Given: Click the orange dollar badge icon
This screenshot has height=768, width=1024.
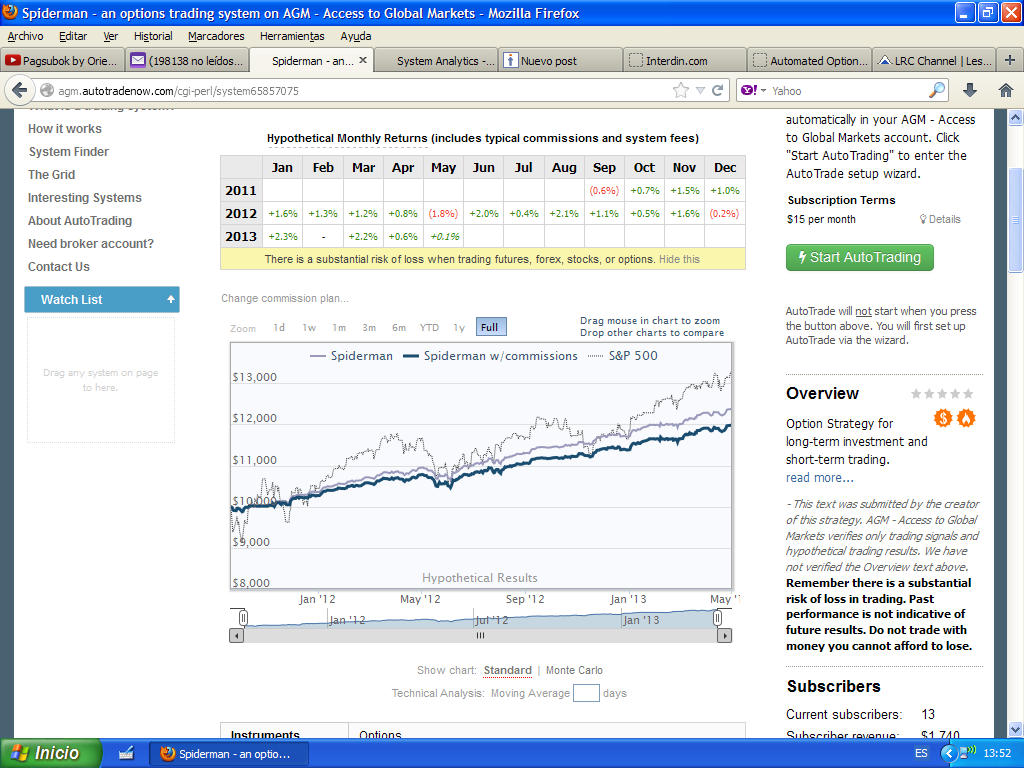Looking at the screenshot, I should (942, 418).
